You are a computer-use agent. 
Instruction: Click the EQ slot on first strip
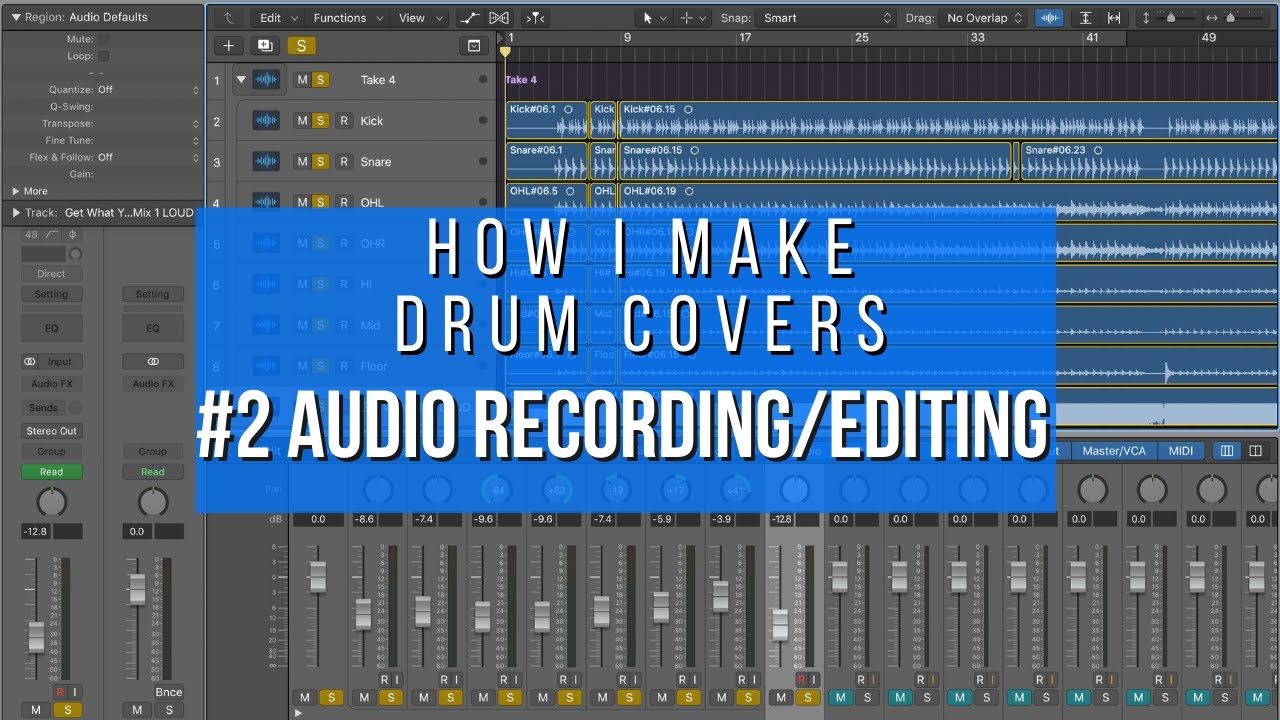point(52,328)
